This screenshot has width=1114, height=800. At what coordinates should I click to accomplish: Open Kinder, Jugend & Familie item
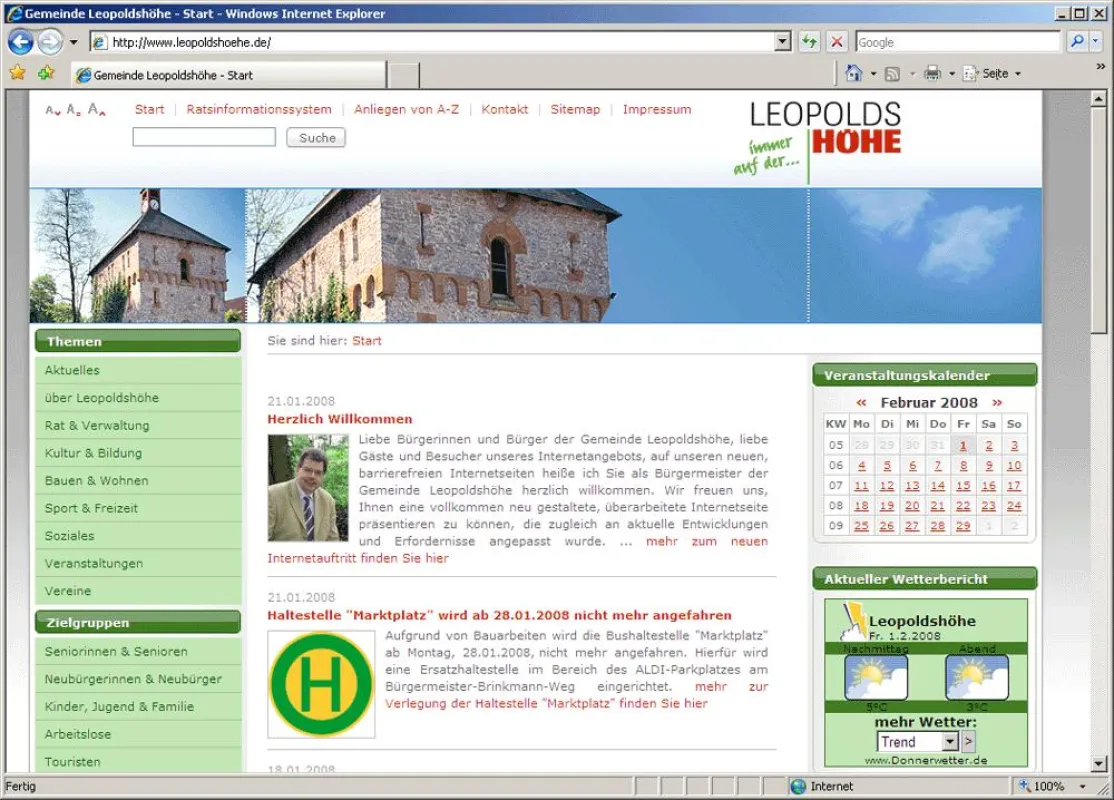[x=138, y=707]
